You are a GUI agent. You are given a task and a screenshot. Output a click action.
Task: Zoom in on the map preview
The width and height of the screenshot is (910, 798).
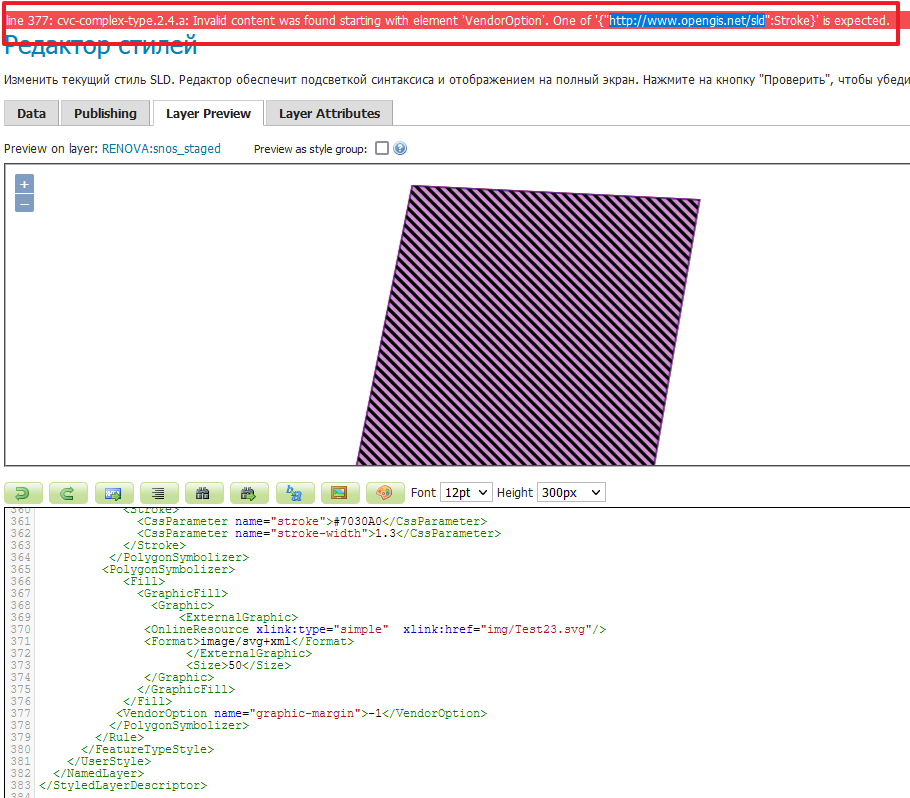[25, 184]
